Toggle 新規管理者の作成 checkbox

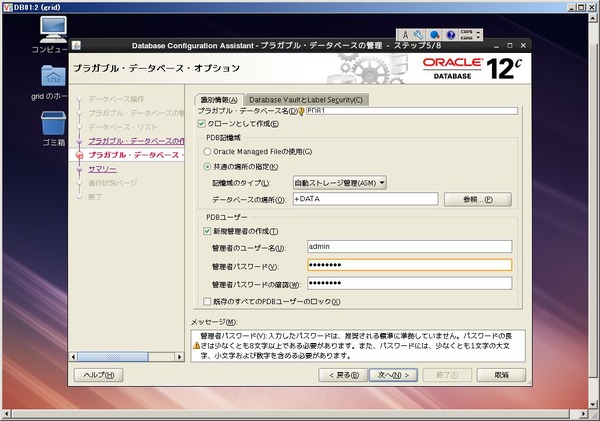point(207,231)
